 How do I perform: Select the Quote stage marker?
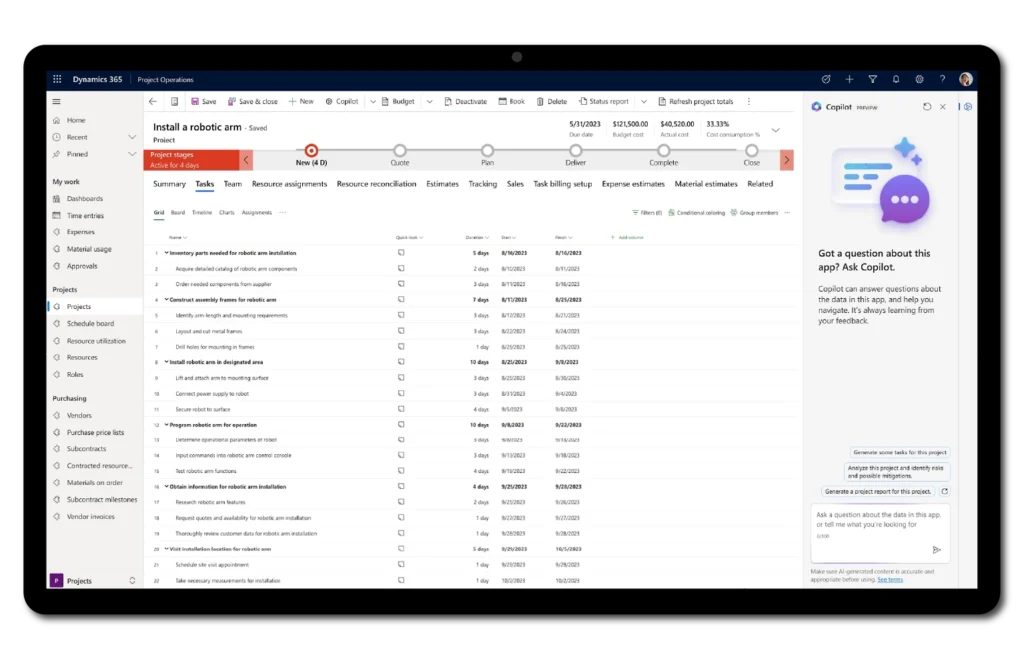coord(400,151)
